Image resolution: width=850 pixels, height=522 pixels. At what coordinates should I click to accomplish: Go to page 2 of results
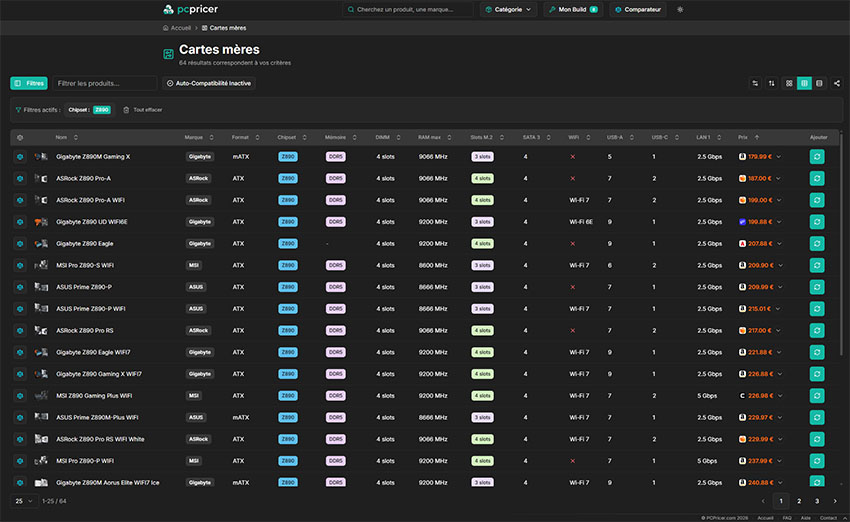coord(799,500)
